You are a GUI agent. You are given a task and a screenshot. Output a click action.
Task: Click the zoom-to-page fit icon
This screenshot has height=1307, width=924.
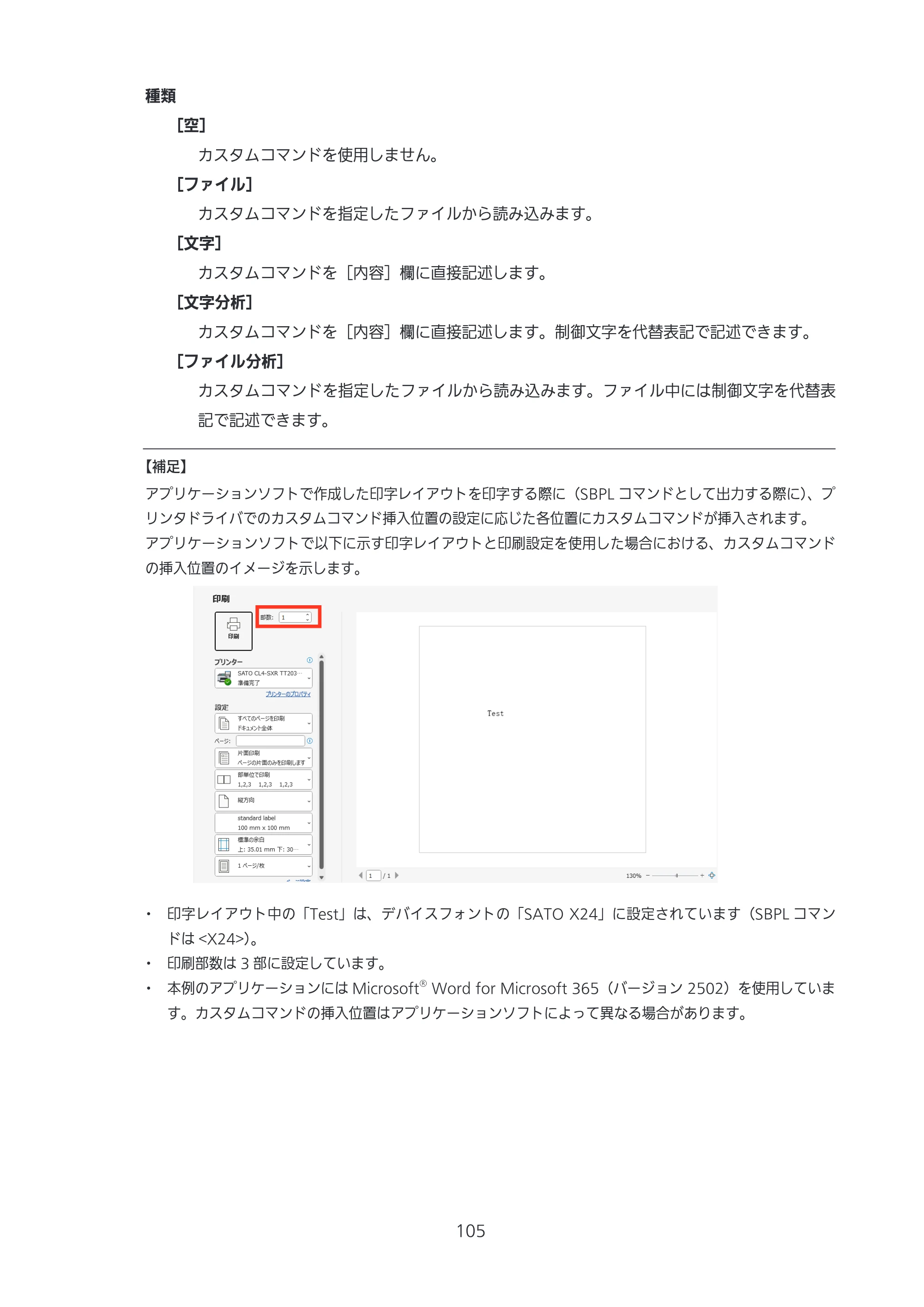[712, 875]
